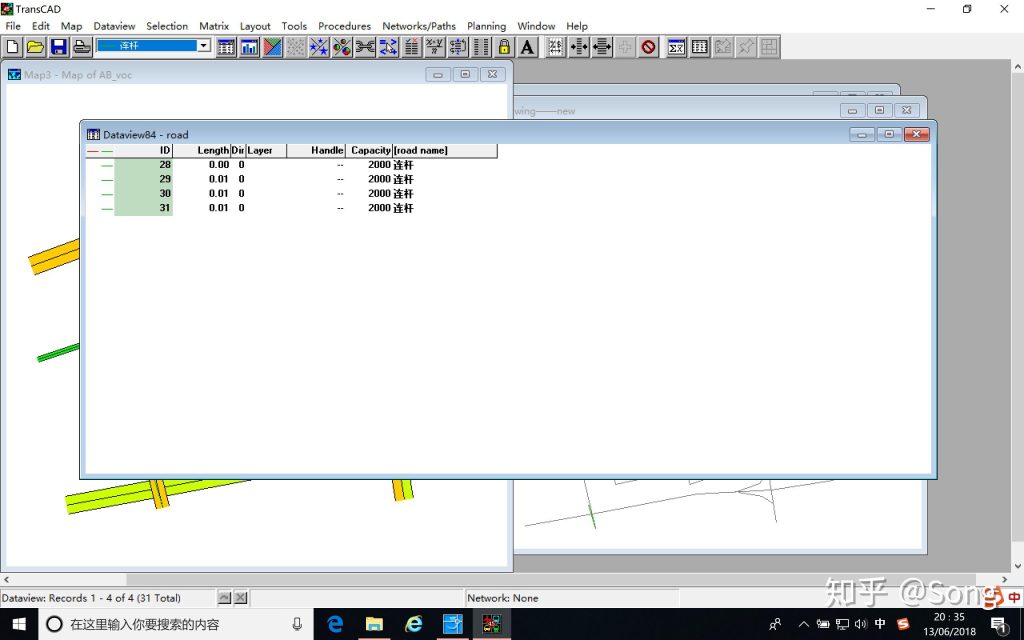Click the Windows search box in taskbar

[x=175, y=624]
